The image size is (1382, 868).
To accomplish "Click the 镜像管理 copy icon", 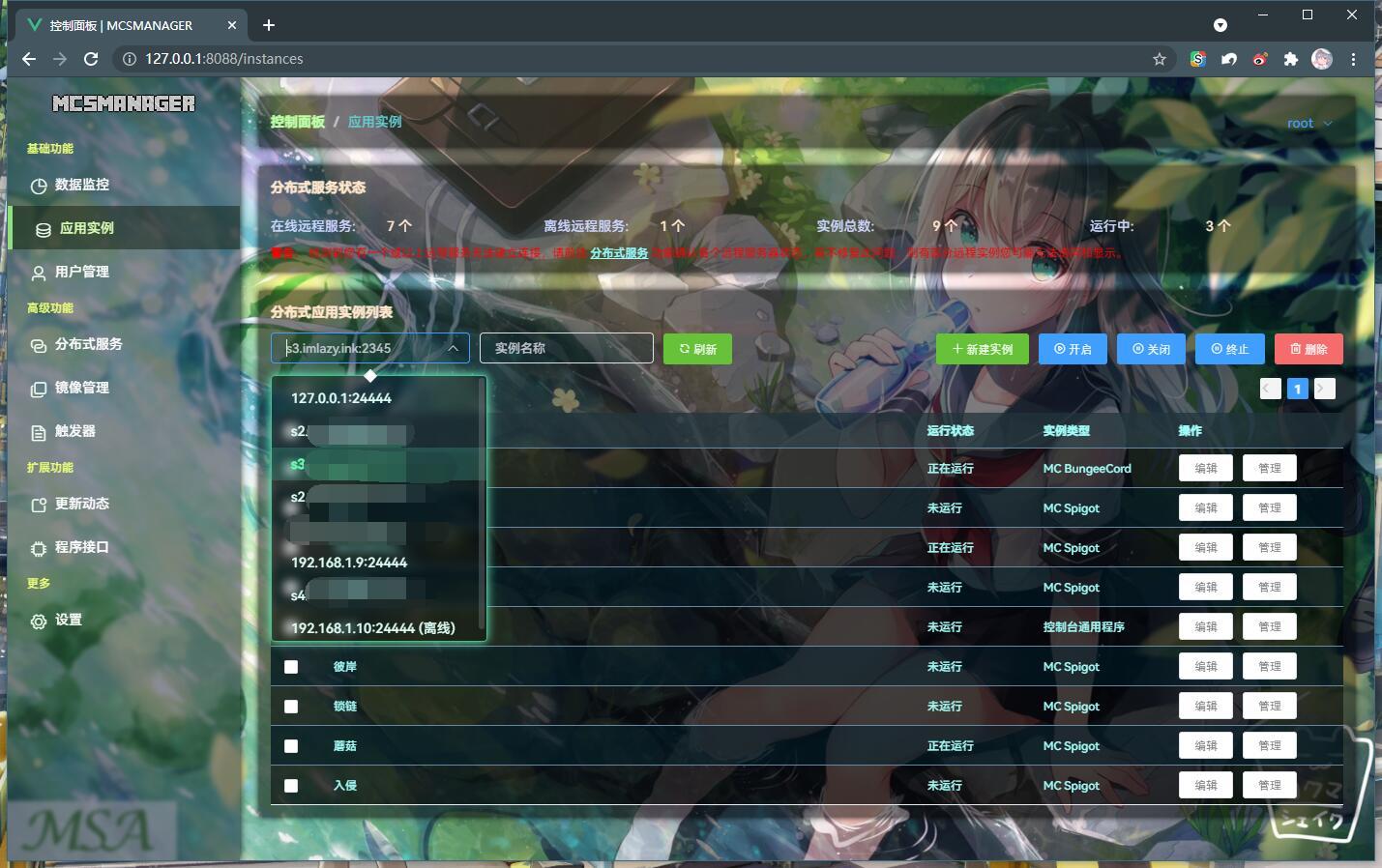I will point(39,389).
